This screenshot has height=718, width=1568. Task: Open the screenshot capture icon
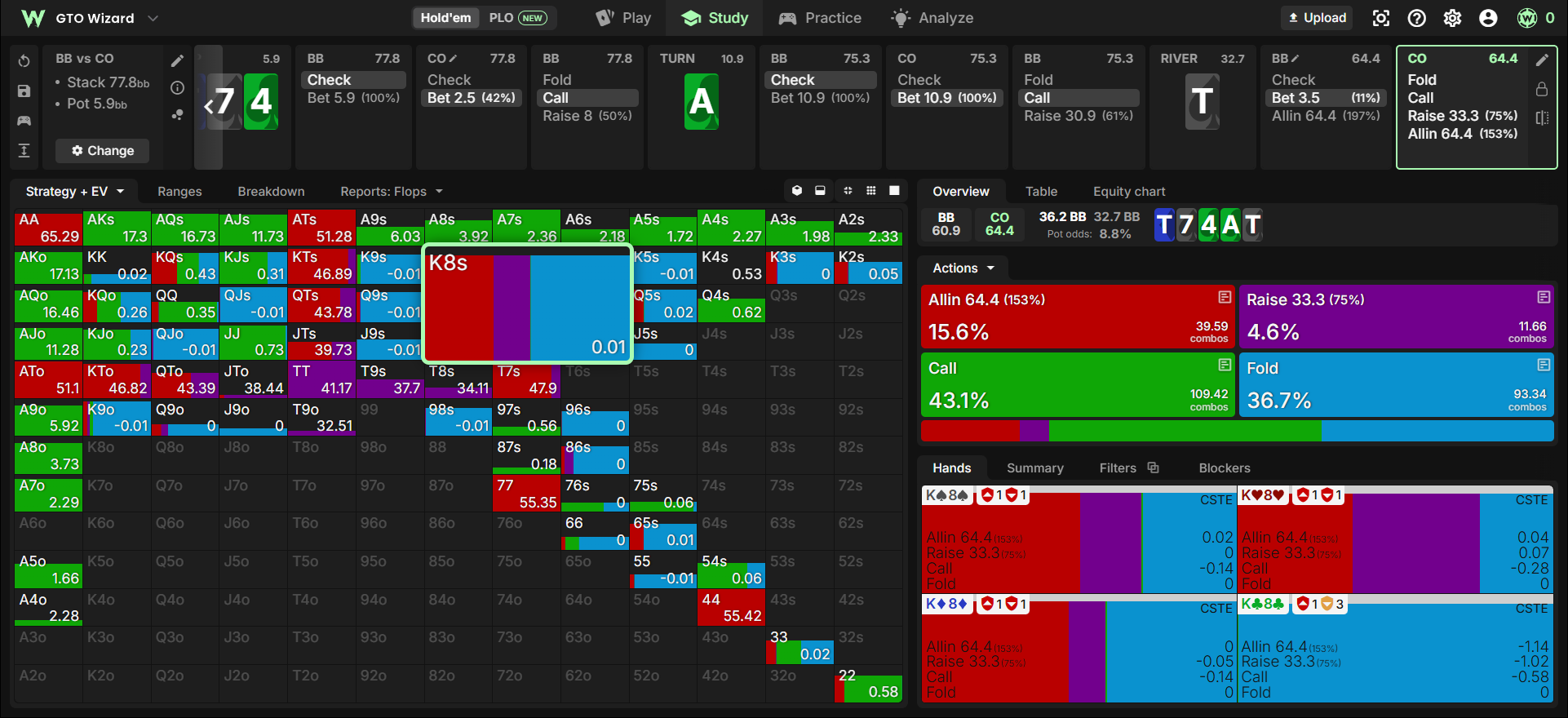[x=1380, y=18]
